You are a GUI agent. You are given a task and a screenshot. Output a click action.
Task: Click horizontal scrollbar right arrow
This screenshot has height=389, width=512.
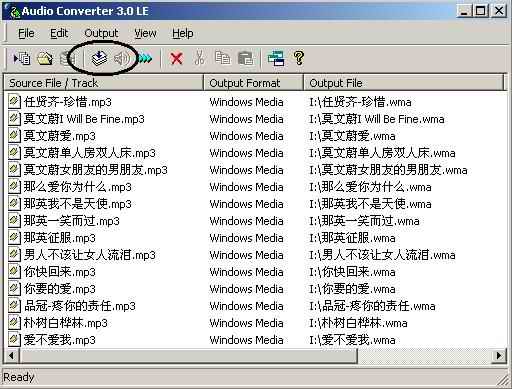499,355
